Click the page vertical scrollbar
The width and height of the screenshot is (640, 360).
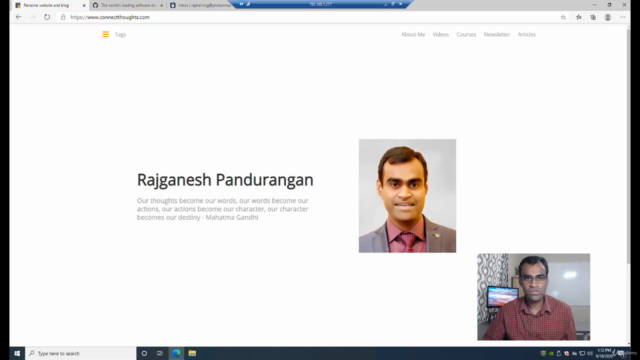point(628,147)
